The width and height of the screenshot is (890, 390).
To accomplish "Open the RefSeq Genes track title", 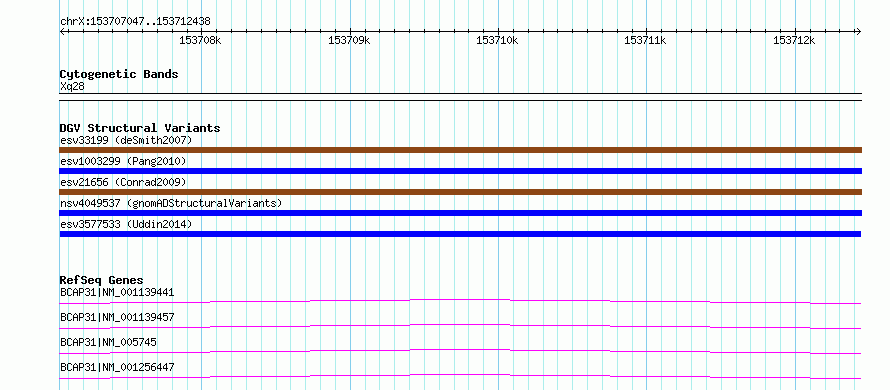I will tap(102, 280).
